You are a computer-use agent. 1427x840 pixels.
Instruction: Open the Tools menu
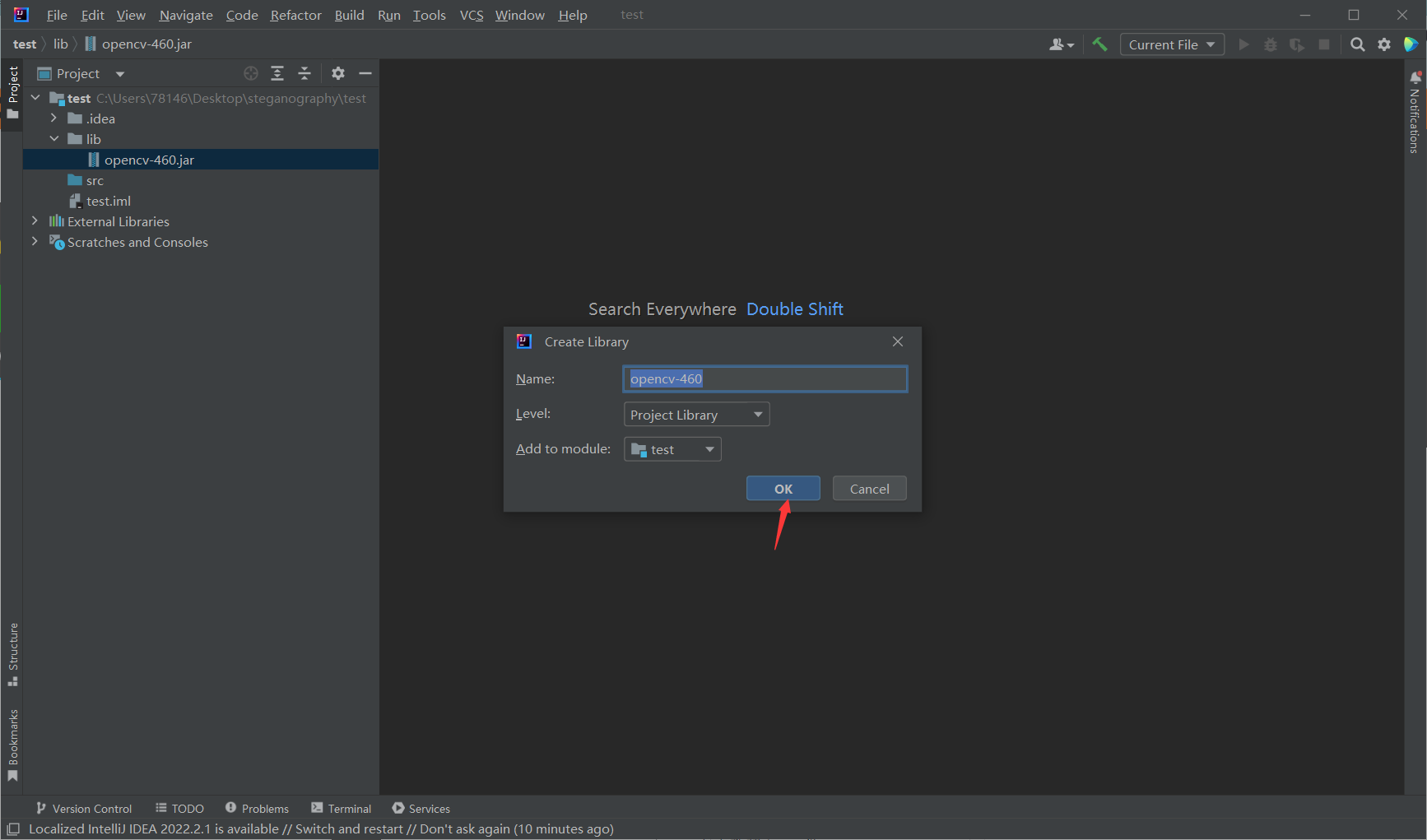pos(429,15)
